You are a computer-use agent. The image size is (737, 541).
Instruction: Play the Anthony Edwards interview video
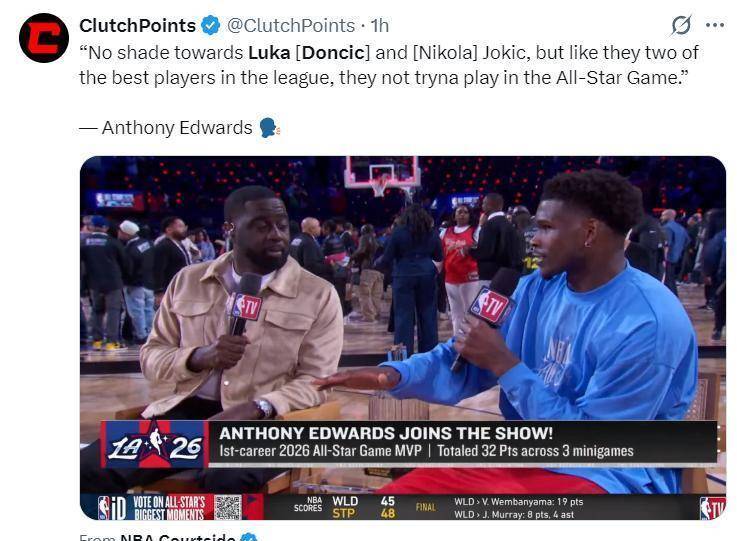(x=403, y=337)
